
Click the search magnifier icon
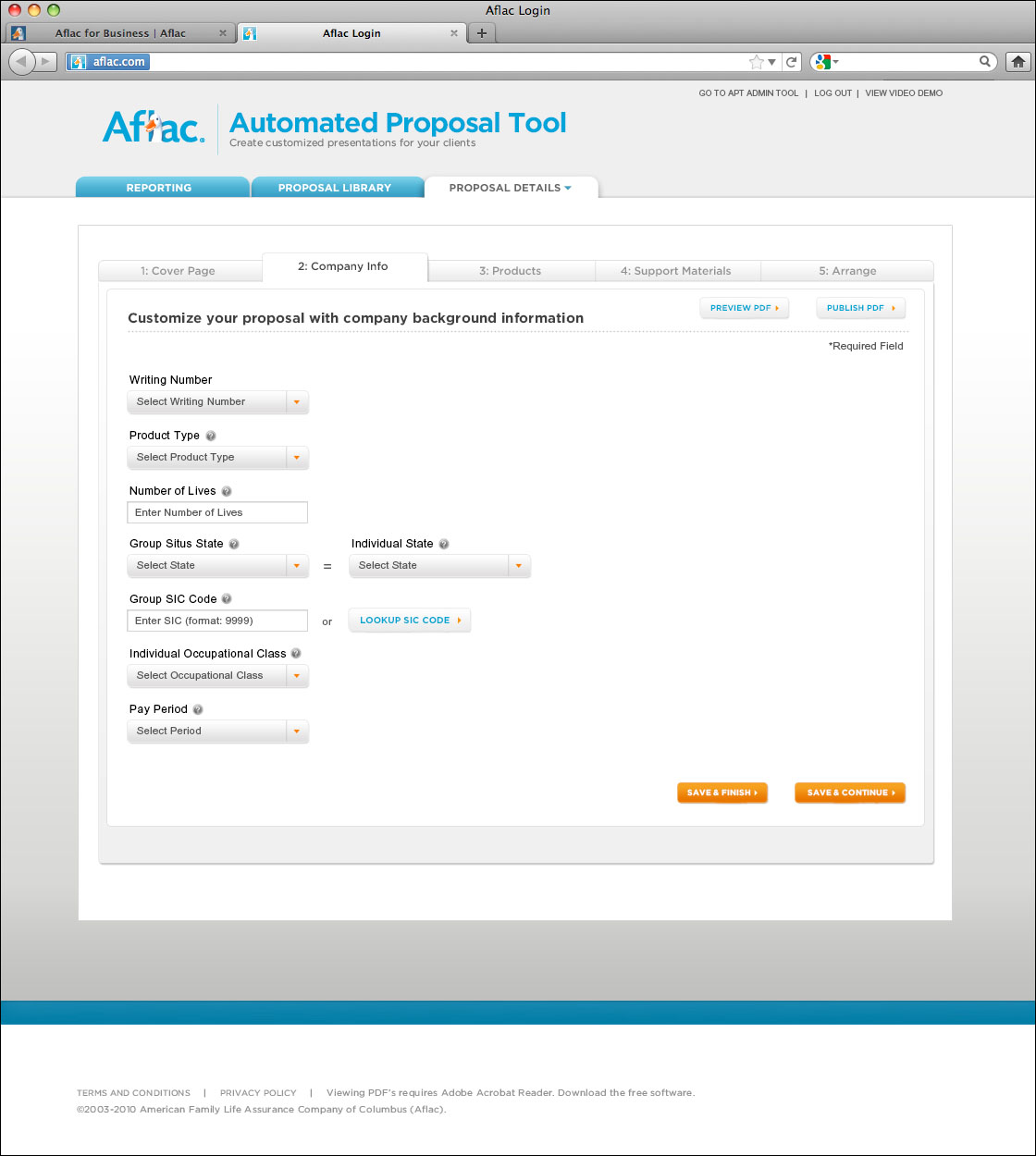click(985, 62)
